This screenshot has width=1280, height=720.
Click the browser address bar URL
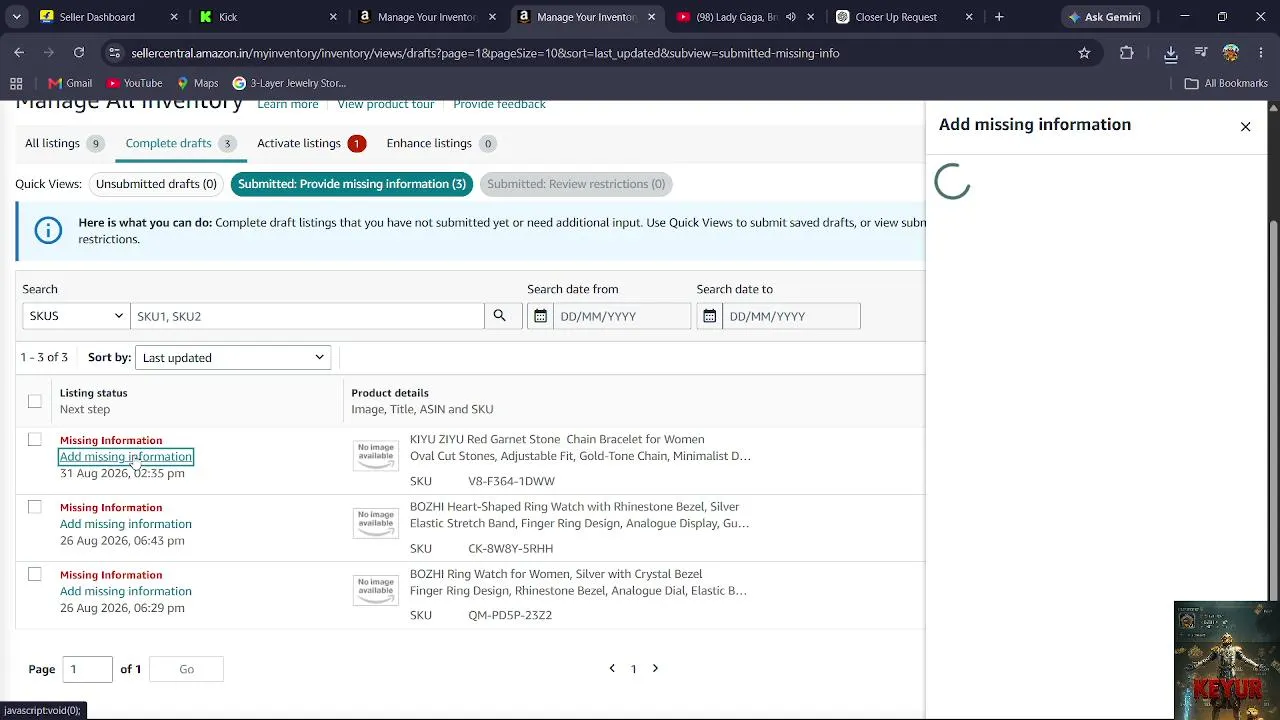click(485, 53)
